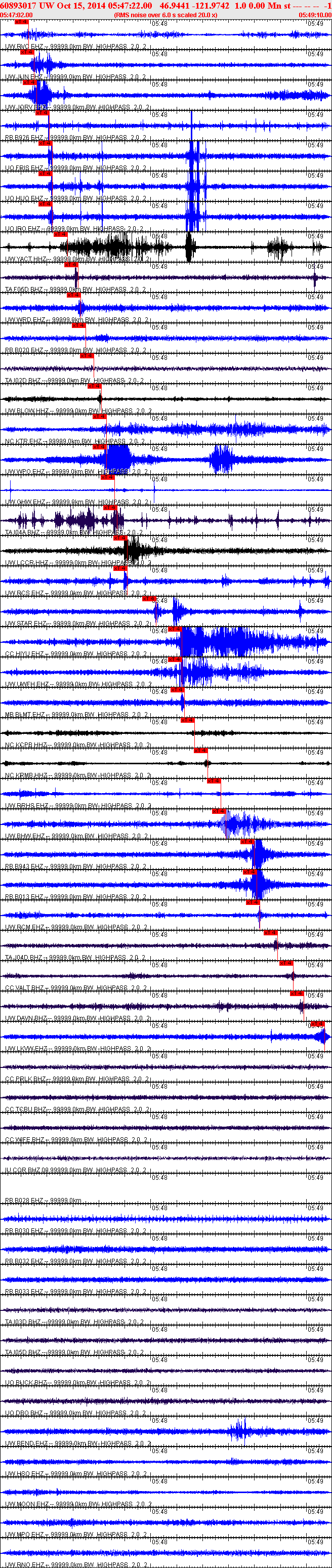Click the start time label 05:47:02.00
Screen dimensions: 332x1568
[x=16, y=15]
